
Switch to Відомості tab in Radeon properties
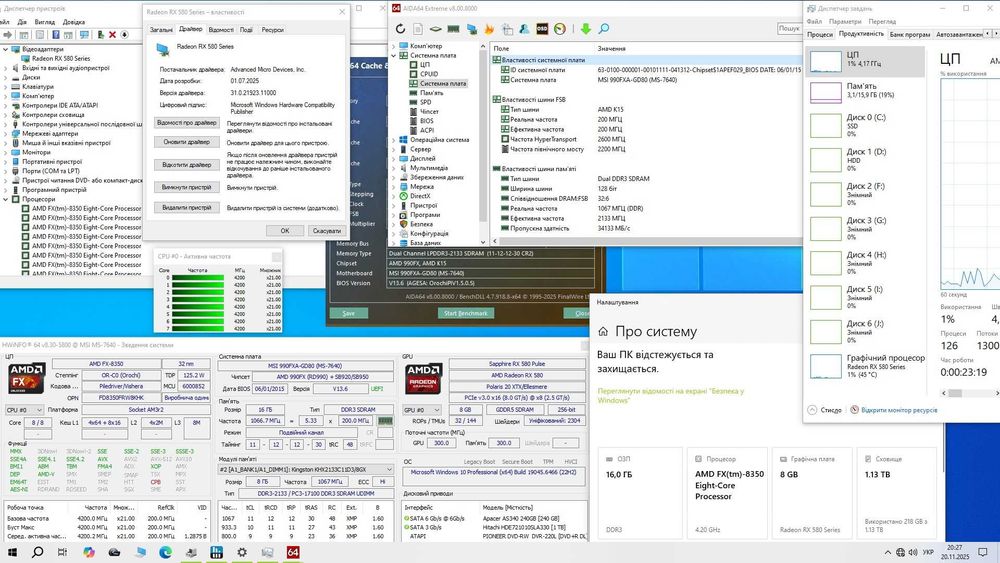(221, 30)
